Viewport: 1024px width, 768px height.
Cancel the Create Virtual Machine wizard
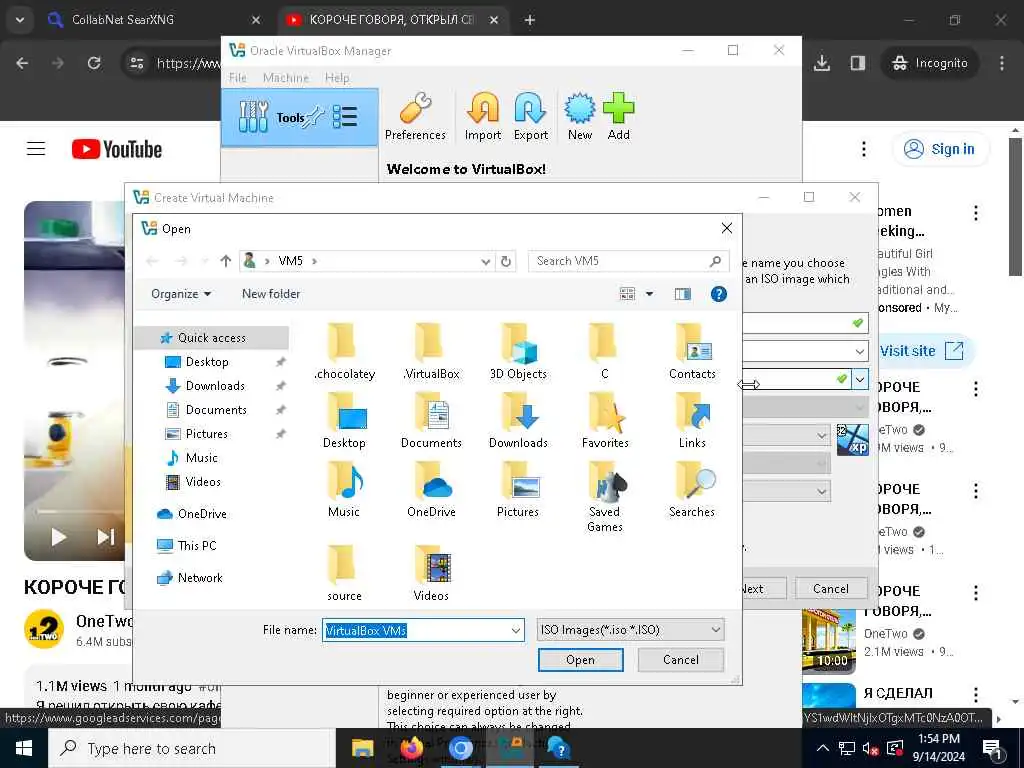831,588
